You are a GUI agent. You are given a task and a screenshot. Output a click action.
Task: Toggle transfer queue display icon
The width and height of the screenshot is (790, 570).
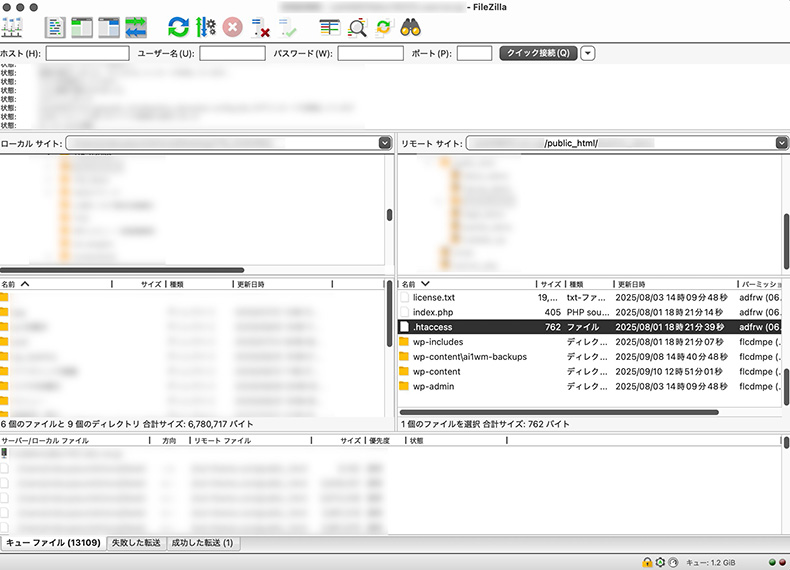tap(136, 27)
